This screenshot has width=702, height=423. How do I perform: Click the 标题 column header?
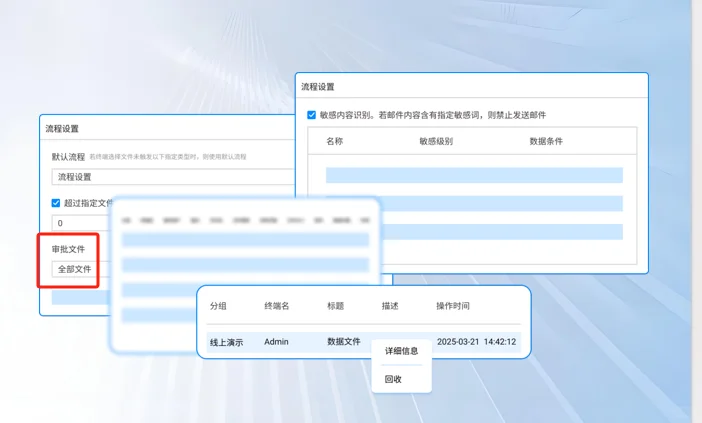335,306
